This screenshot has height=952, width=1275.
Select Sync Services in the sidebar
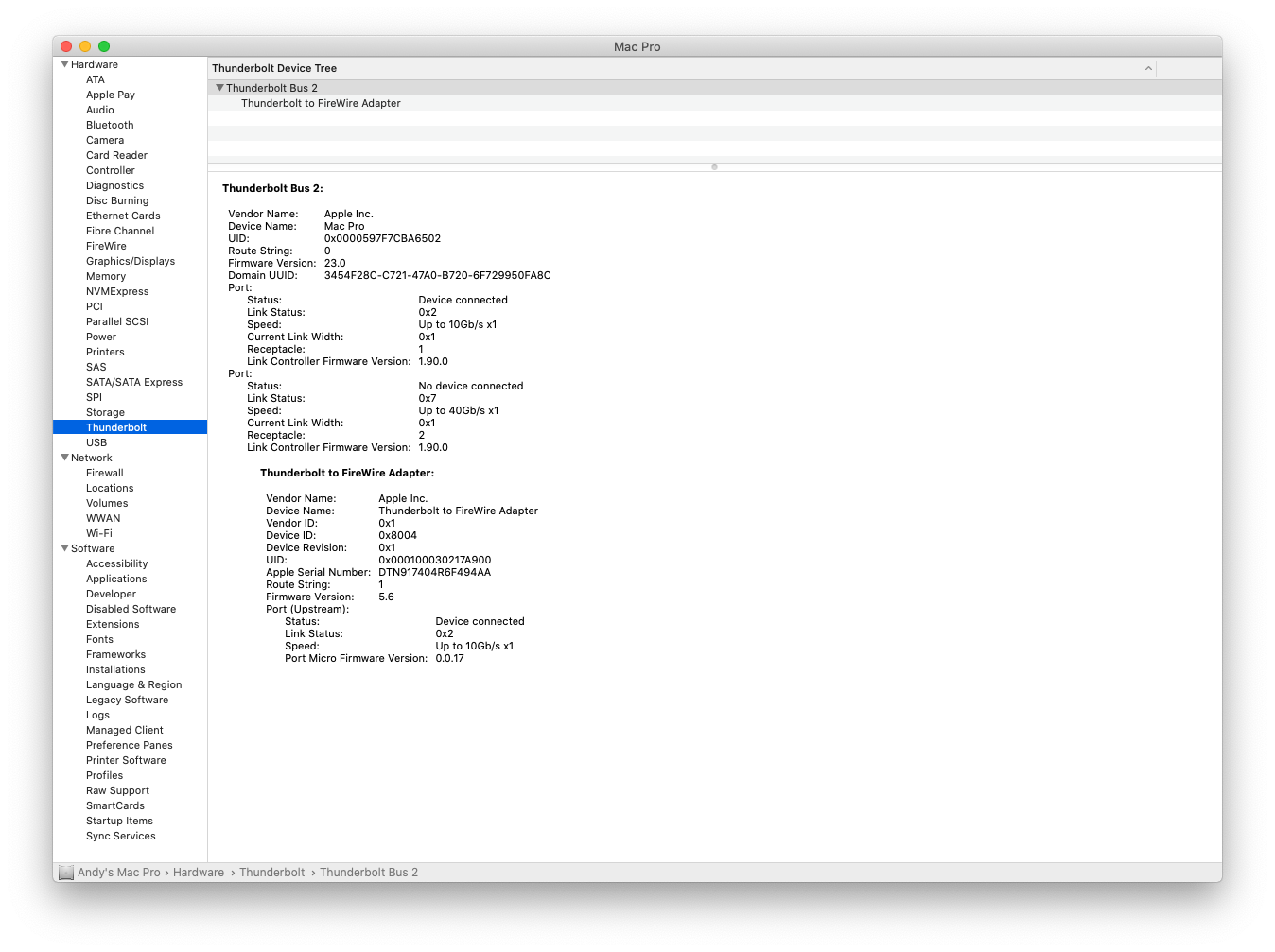click(x=121, y=836)
